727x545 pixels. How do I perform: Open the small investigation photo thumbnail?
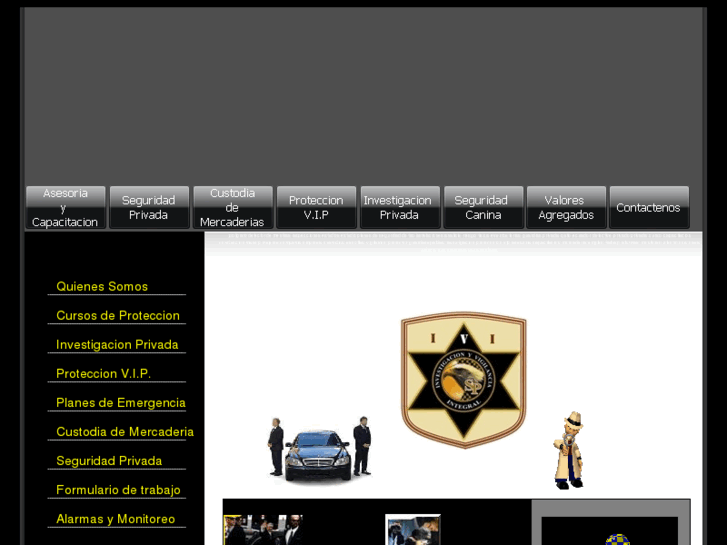point(413,530)
